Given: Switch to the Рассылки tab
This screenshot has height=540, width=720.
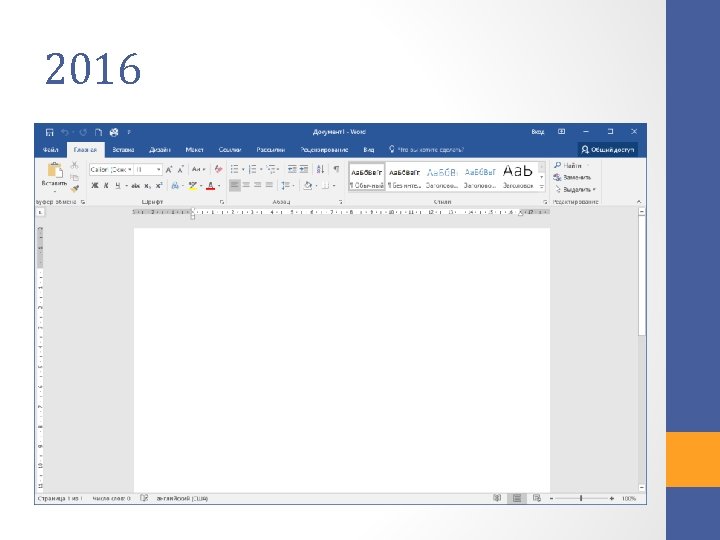Looking at the screenshot, I should [270, 150].
